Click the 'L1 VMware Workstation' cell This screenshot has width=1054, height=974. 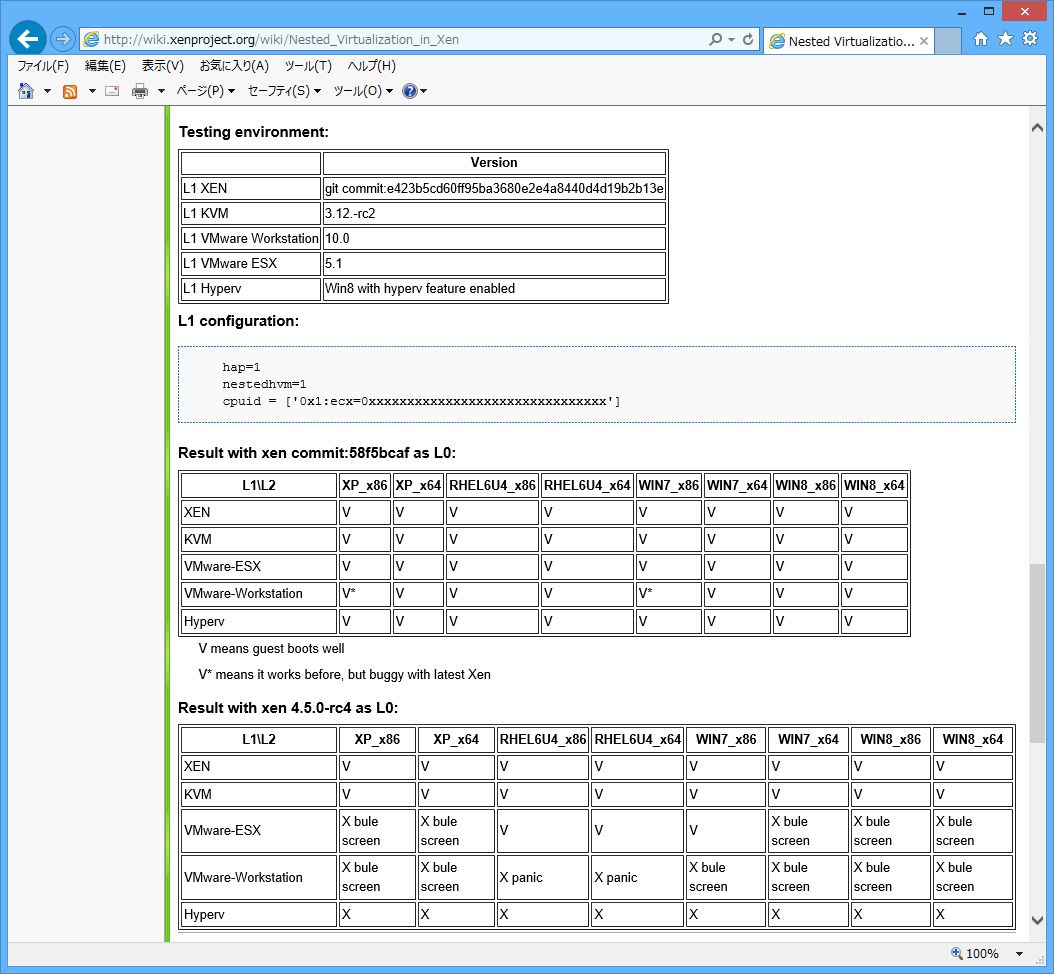click(251, 238)
